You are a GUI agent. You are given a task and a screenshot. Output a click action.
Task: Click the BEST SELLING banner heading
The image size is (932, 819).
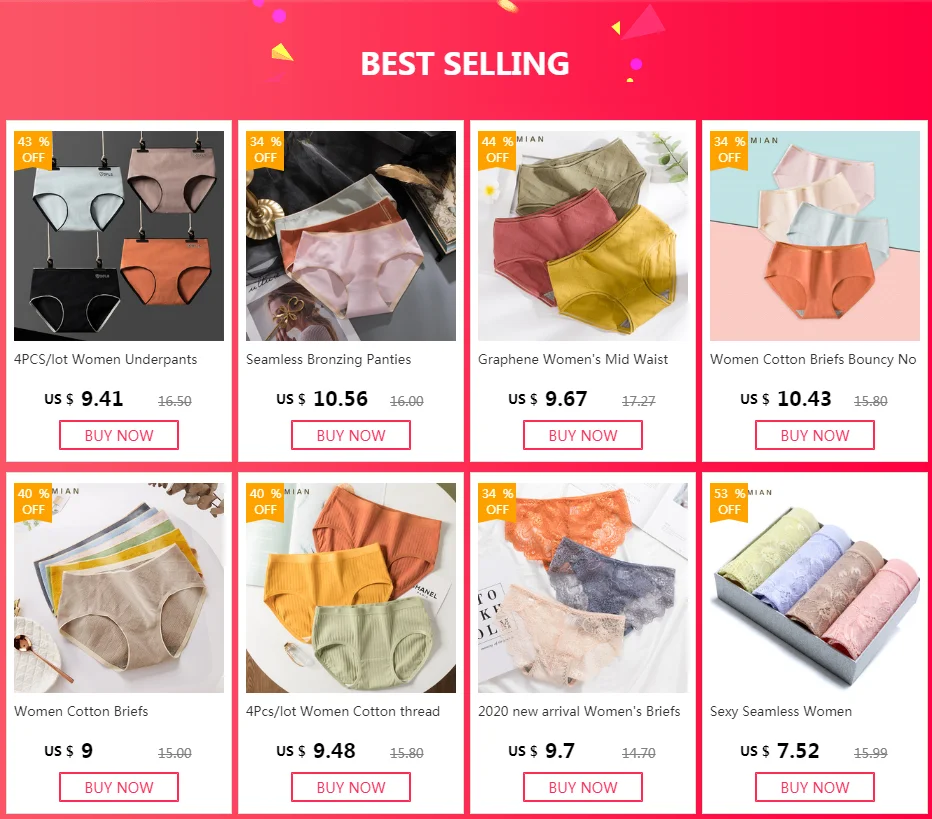coord(465,64)
